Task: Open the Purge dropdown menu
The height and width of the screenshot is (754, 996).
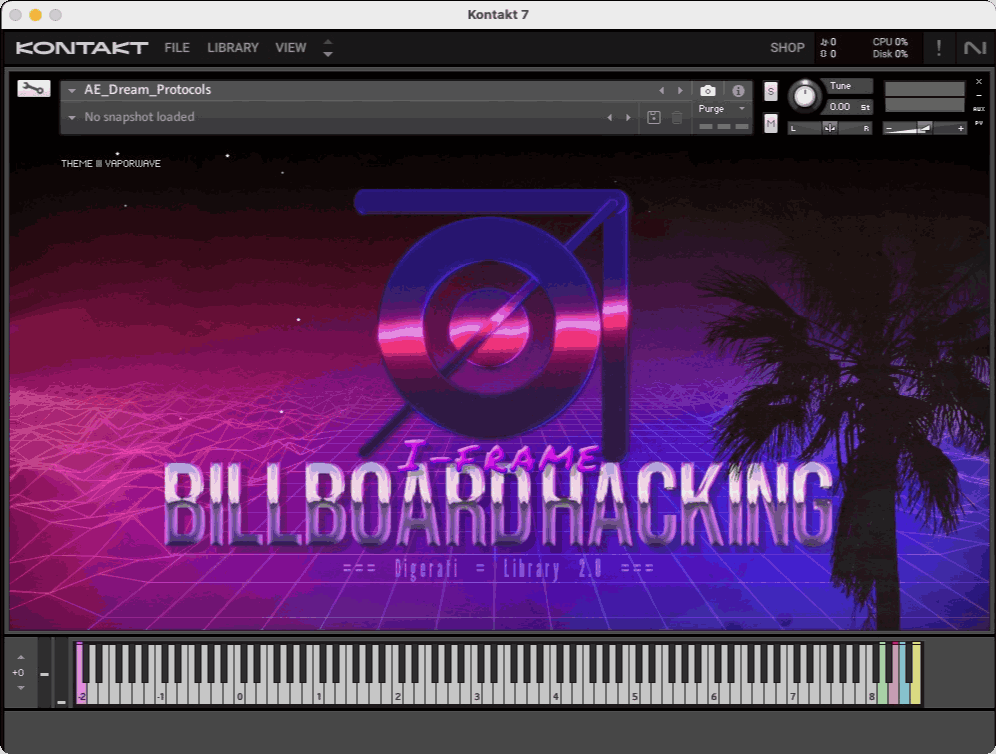Action: point(722,109)
